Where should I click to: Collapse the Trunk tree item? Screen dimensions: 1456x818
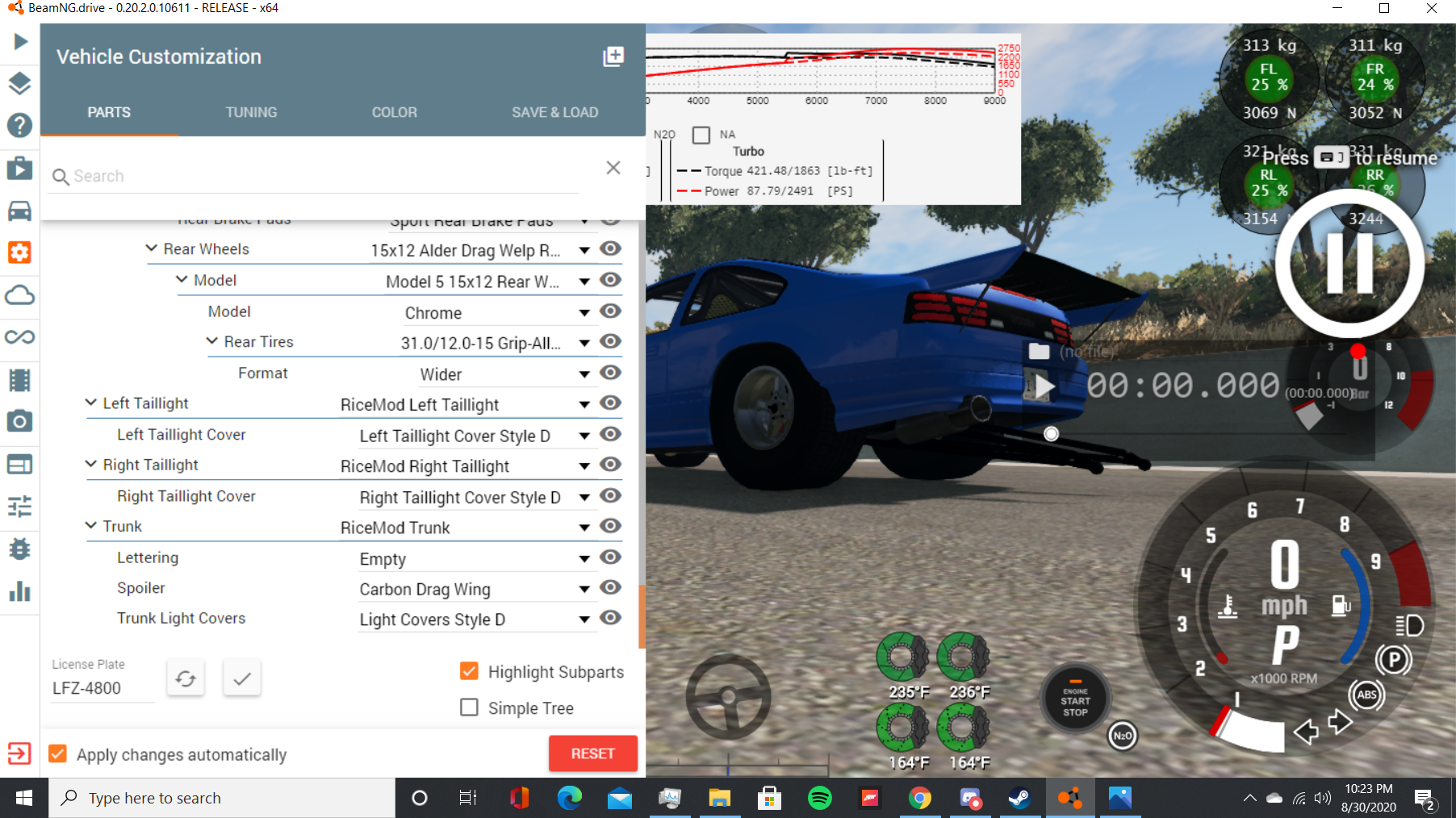(91, 525)
